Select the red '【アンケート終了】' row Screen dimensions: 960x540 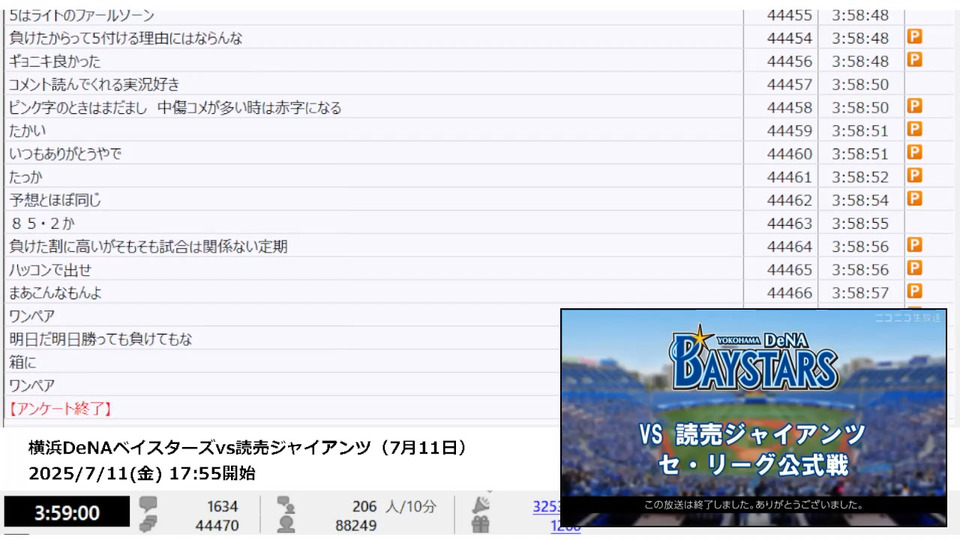click(60, 409)
